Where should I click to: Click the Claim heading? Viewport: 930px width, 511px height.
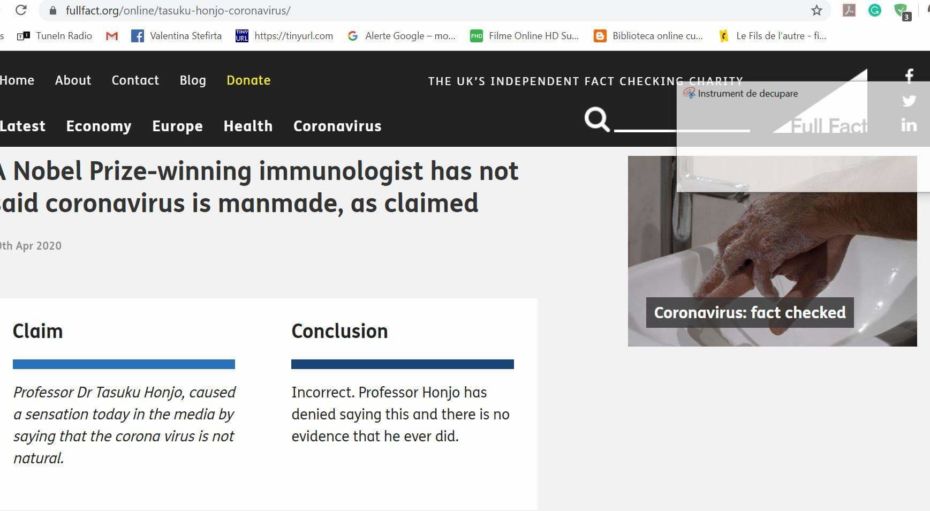coord(38,331)
